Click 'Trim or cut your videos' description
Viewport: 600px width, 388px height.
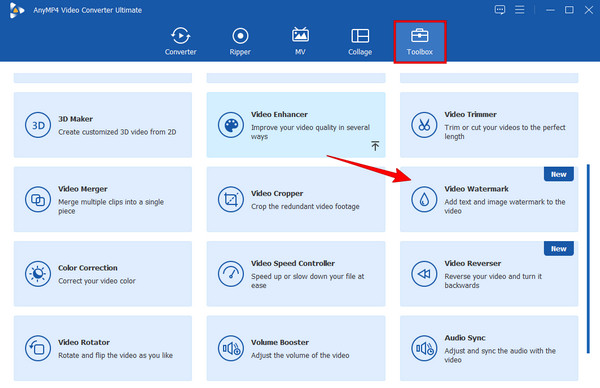505,132
